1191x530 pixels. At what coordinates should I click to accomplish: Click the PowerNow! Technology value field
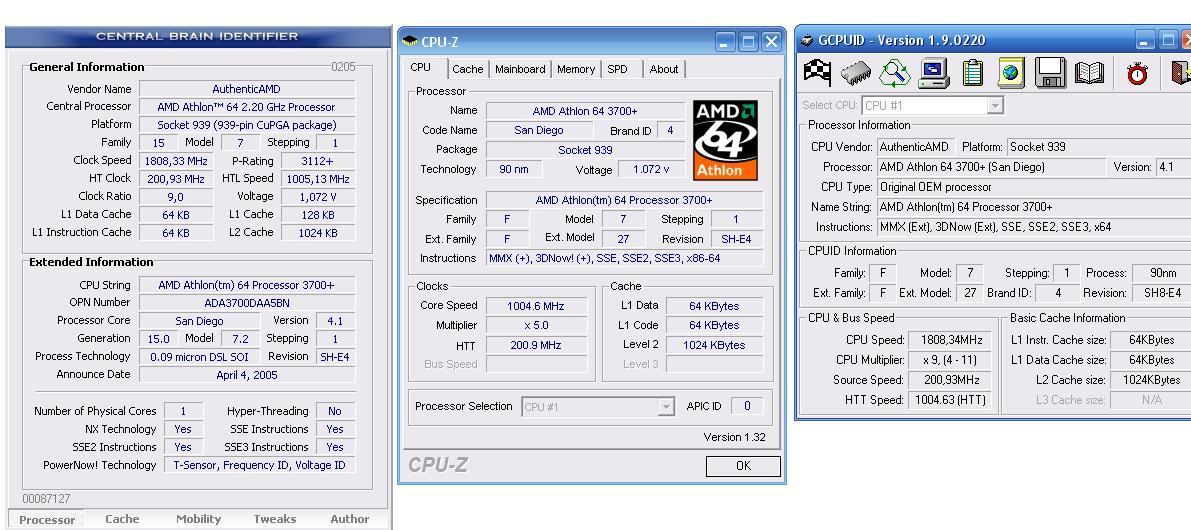(259, 465)
